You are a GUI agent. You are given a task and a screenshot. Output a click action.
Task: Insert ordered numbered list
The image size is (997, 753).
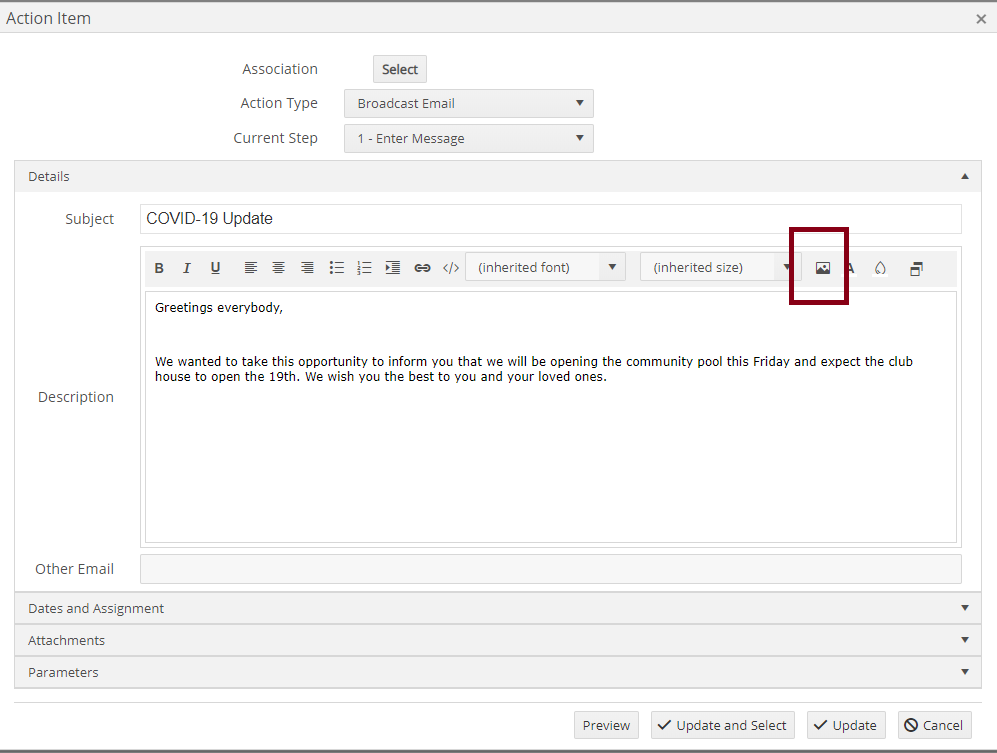pos(364,268)
